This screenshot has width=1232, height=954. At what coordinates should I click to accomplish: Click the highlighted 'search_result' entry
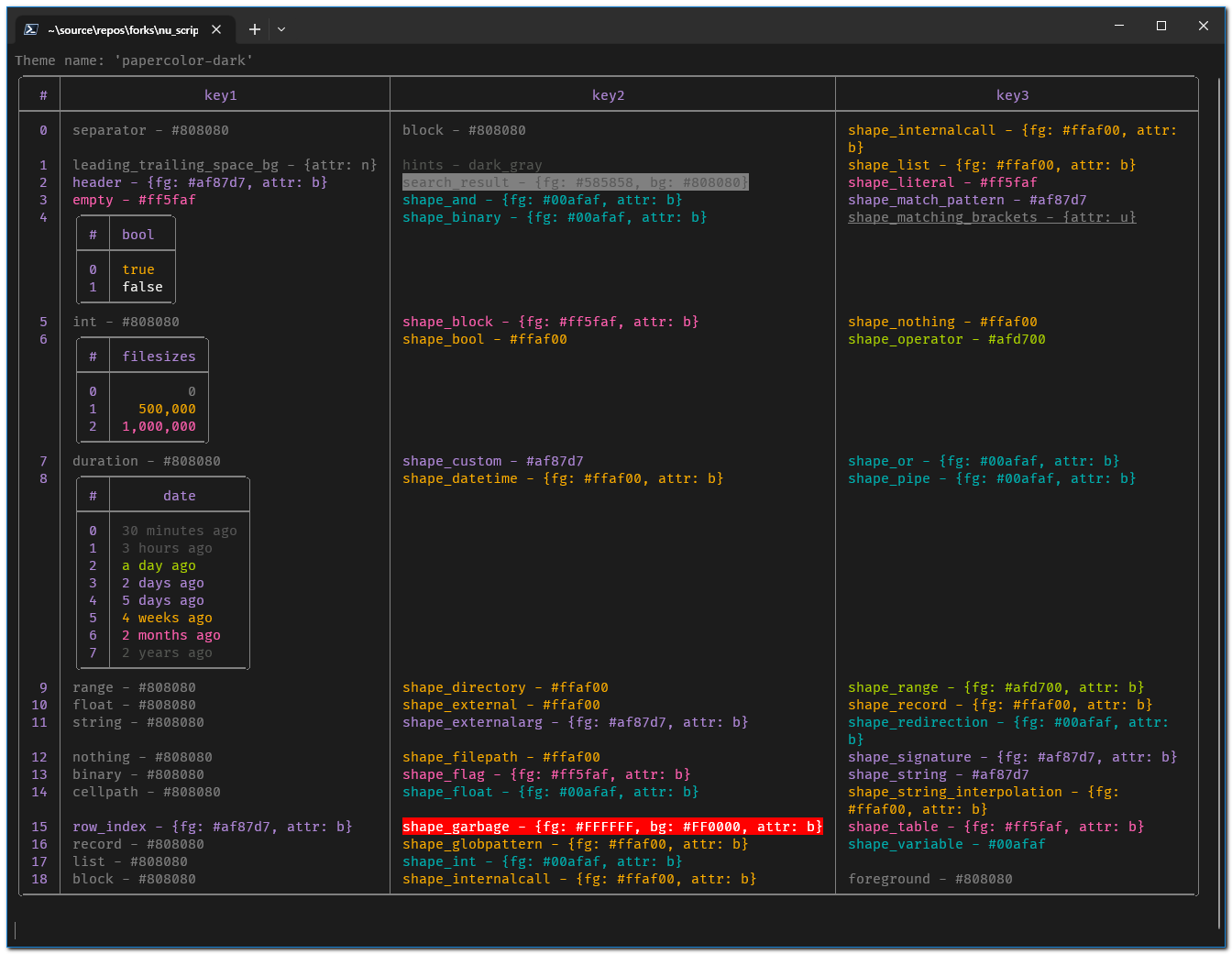pyautogui.click(x=576, y=182)
